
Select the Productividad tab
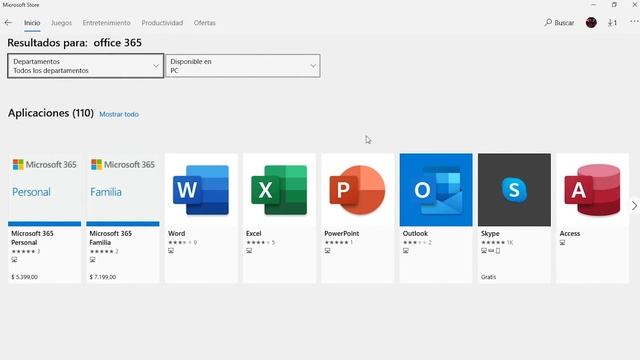coord(162,23)
